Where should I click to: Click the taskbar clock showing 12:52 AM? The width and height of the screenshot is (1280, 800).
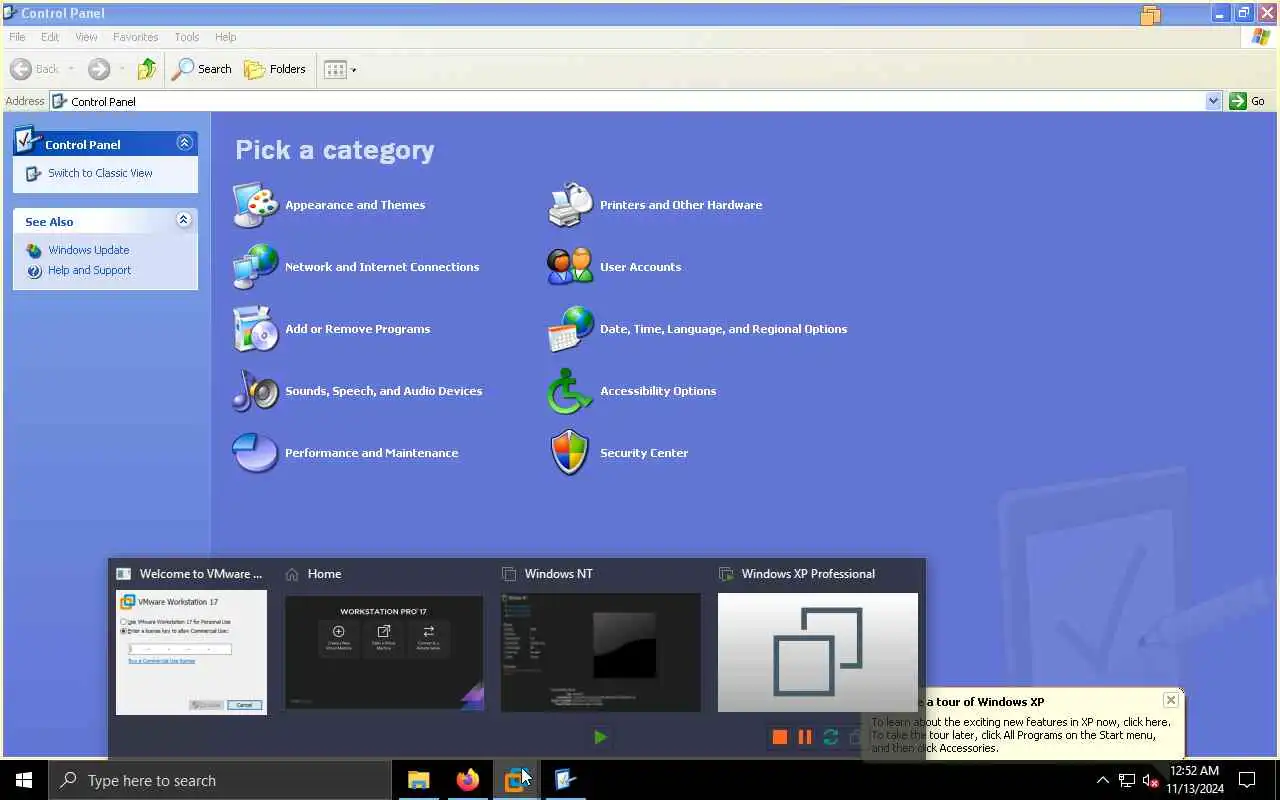[1194, 780]
